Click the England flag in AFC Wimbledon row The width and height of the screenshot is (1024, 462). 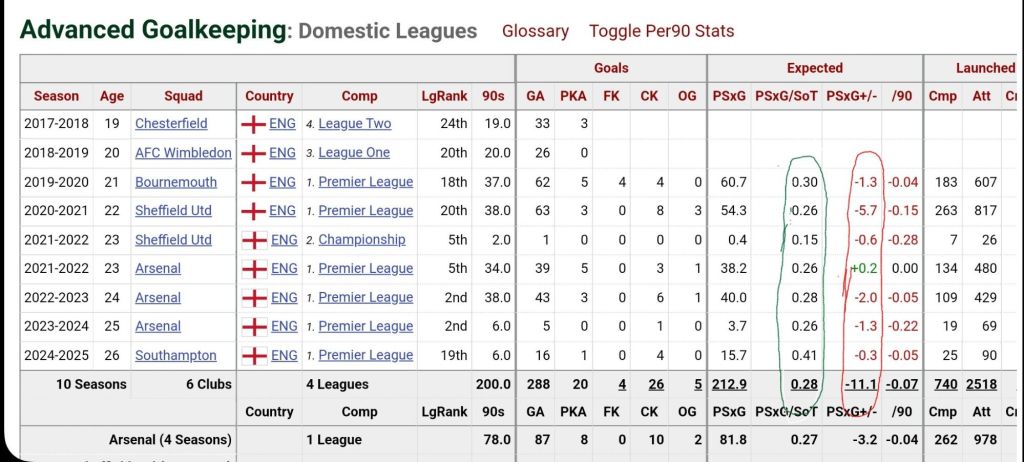point(255,153)
